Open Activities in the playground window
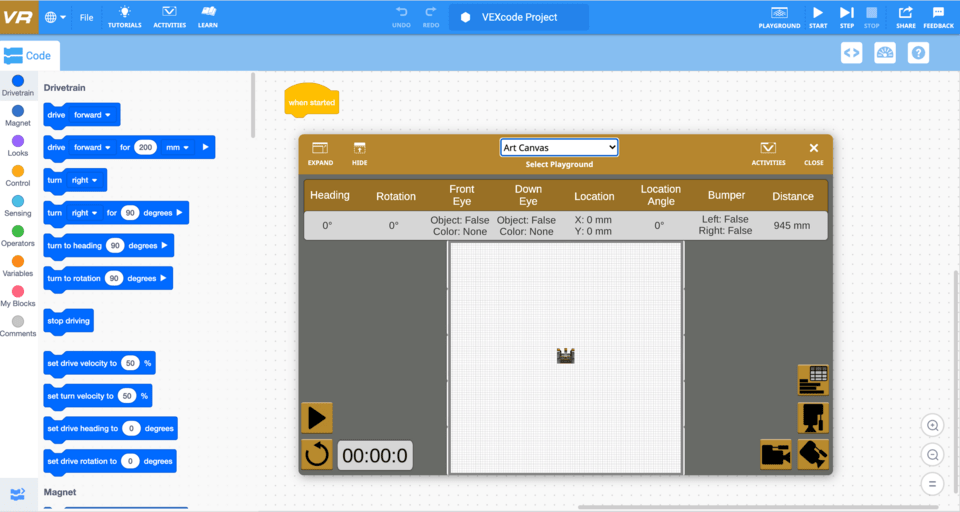960x512 pixels. click(768, 154)
